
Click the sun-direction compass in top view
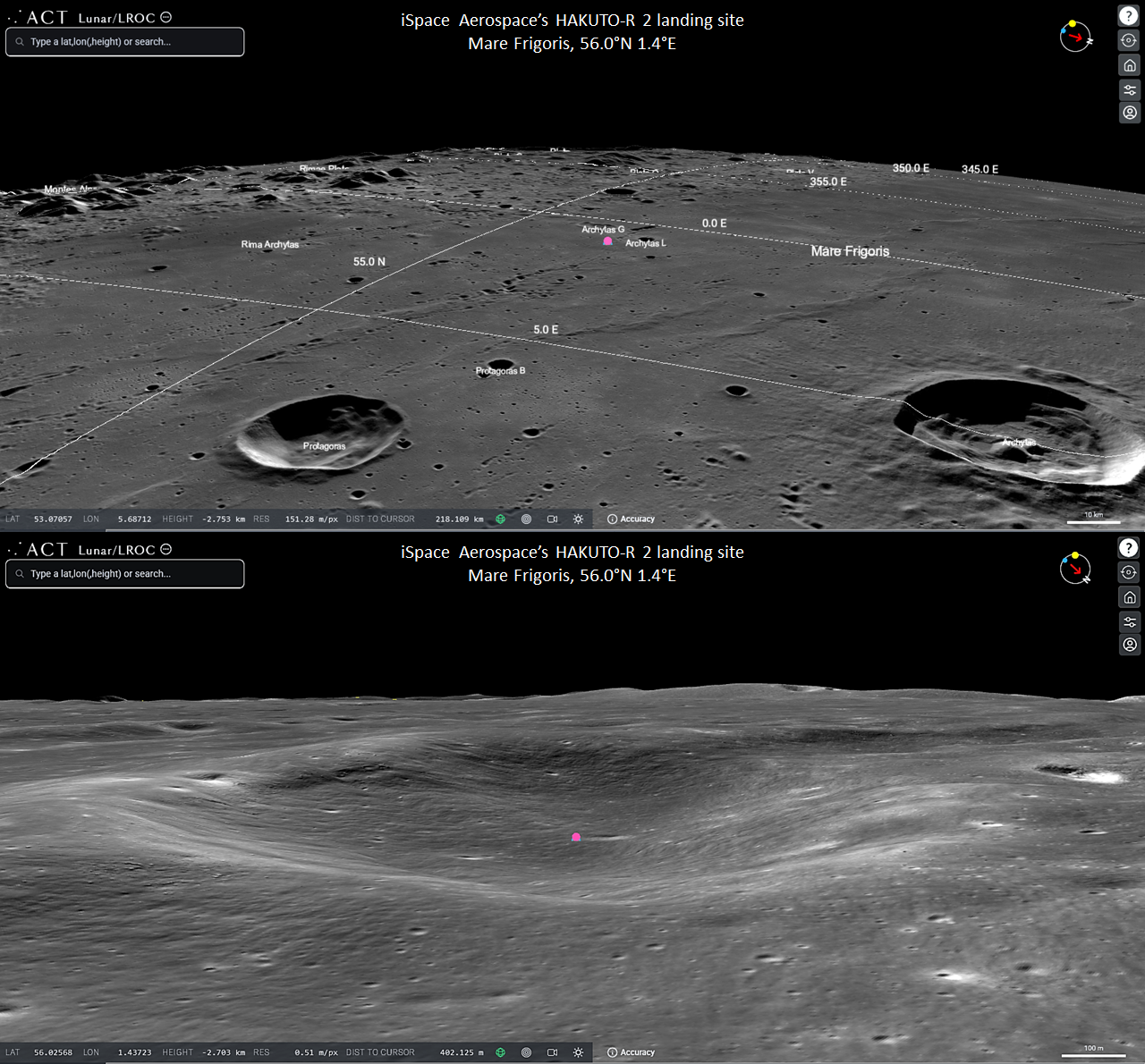click(x=1076, y=37)
